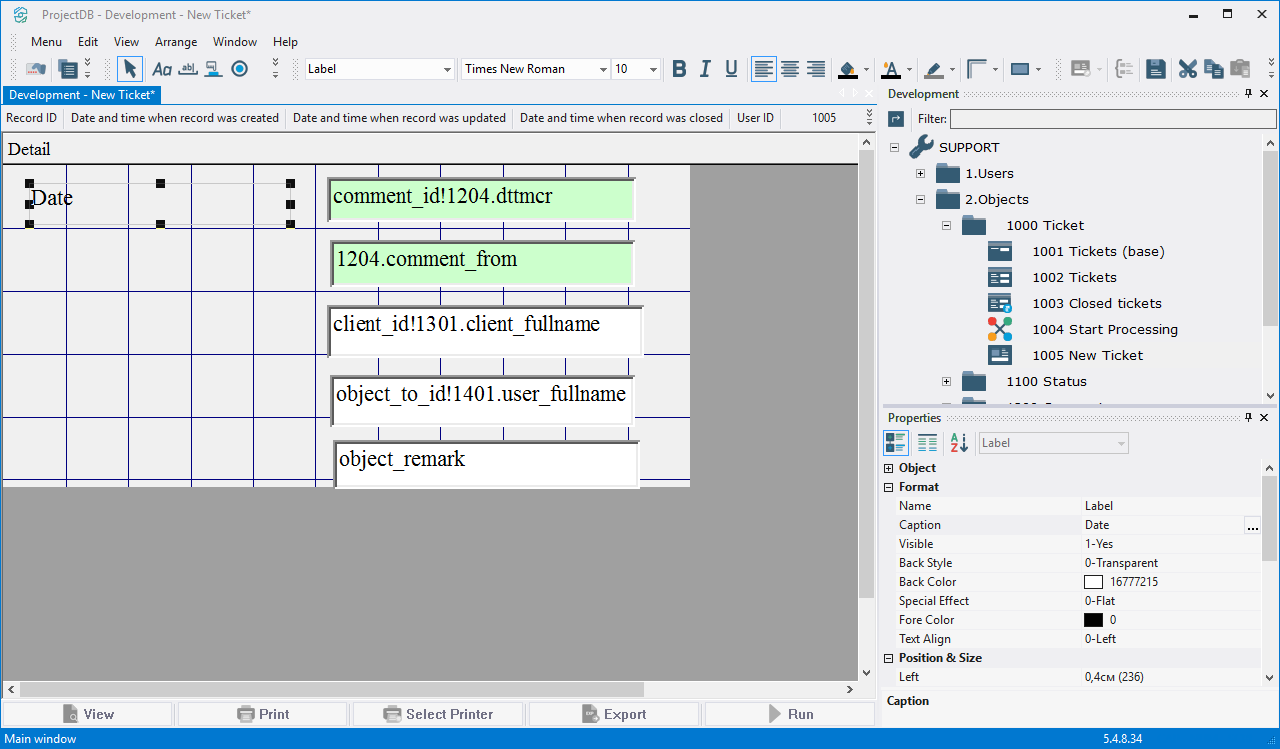Expand the 1.Users folder node
Screen dimensions: 1280x749
920,173
